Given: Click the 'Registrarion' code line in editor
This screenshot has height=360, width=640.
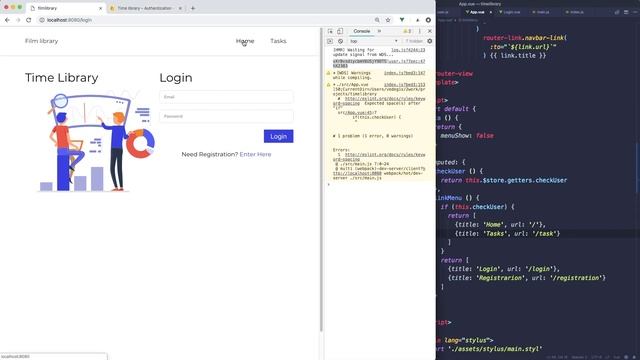Looking at the screenshot, I should (527, 278).
